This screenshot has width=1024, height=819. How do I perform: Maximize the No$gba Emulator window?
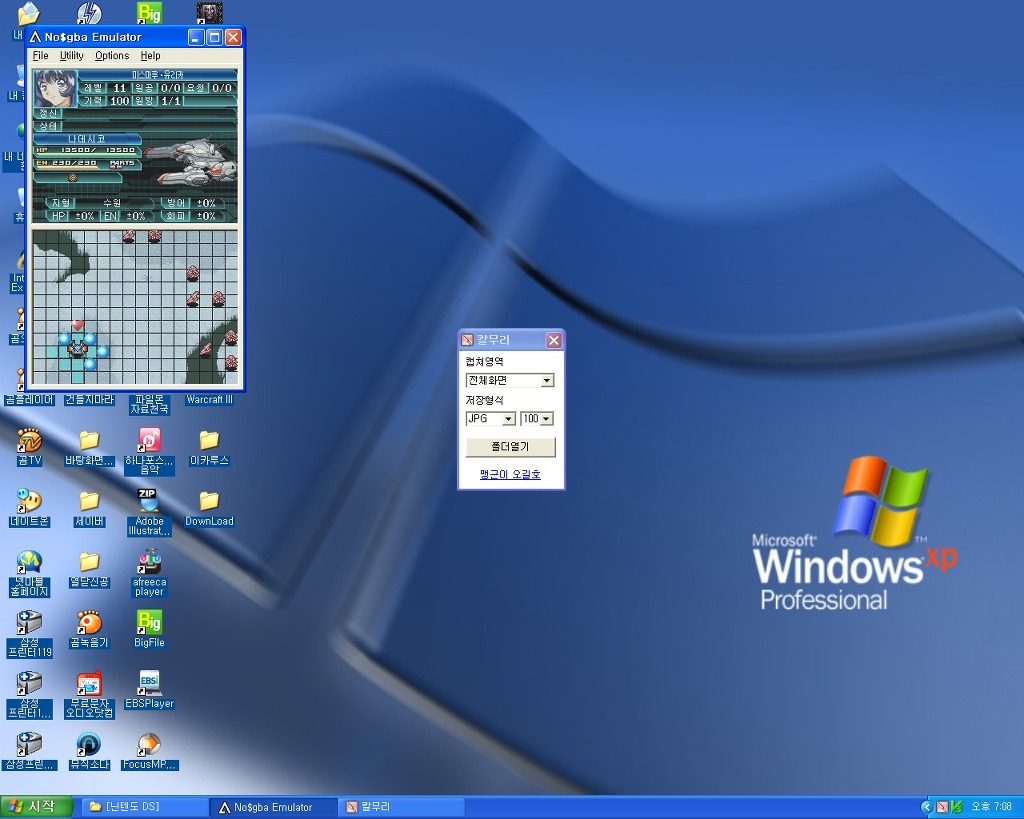[x=214, y=37]
